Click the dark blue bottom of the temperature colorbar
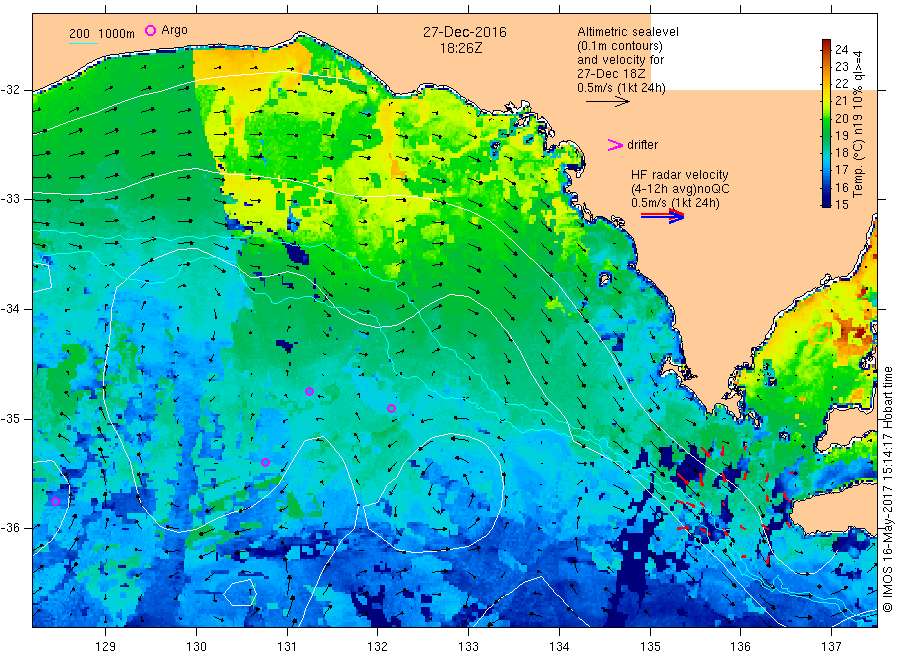 point(827,201)
